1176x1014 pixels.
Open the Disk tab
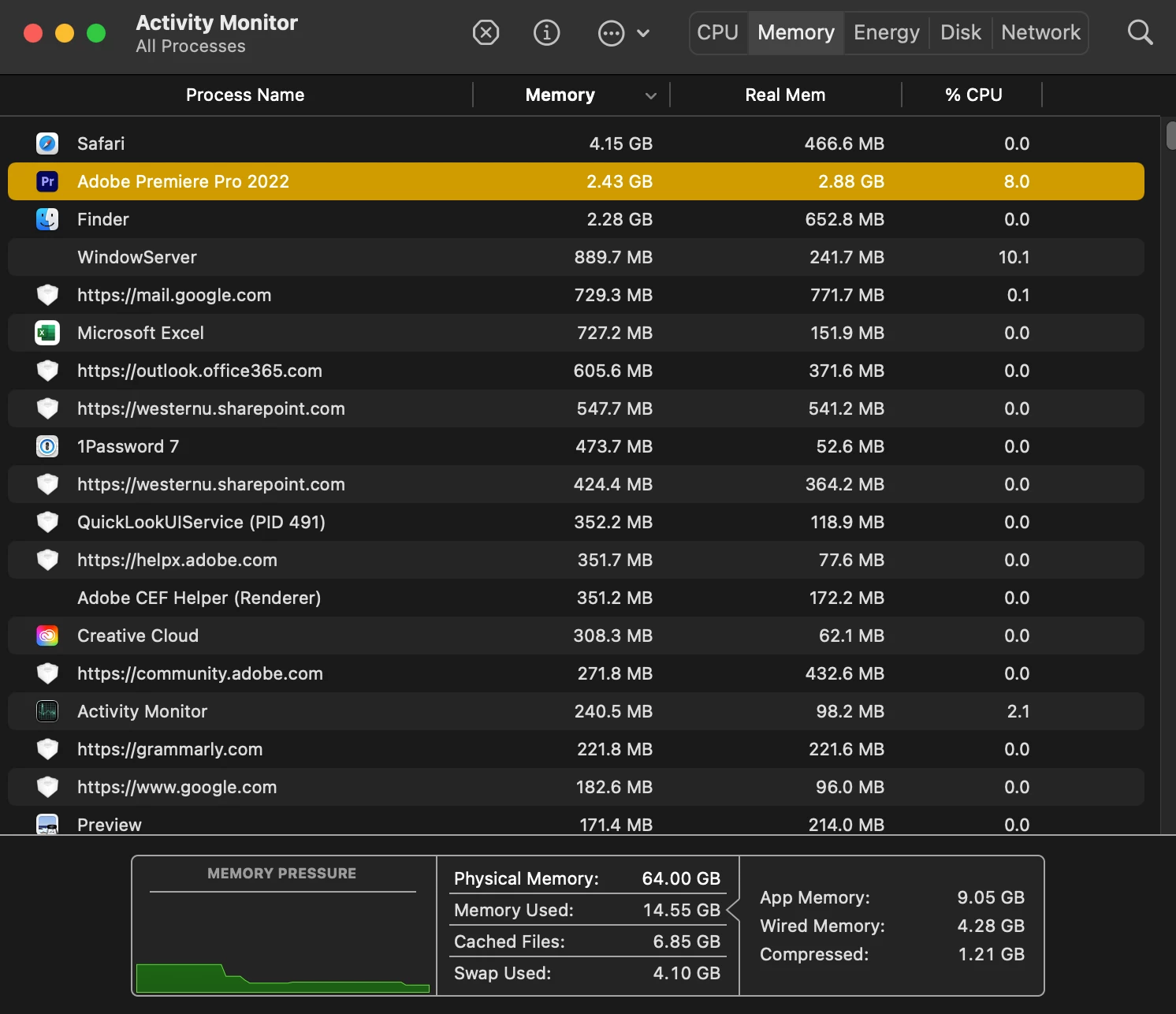click(x=961, y=32)
